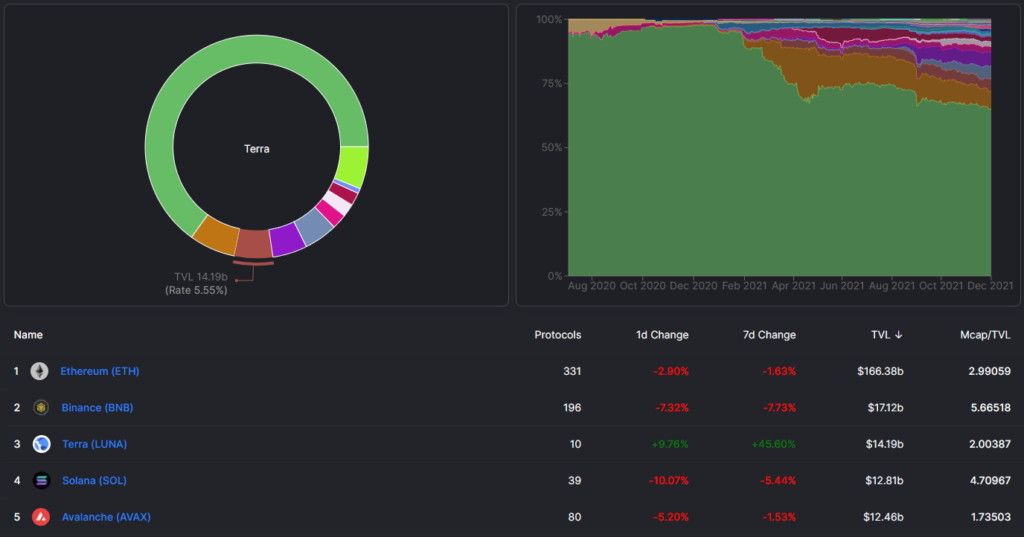1024x537 pixels.
Task: Select the highlighted red Terra donut slice
Action: point(253,242)
